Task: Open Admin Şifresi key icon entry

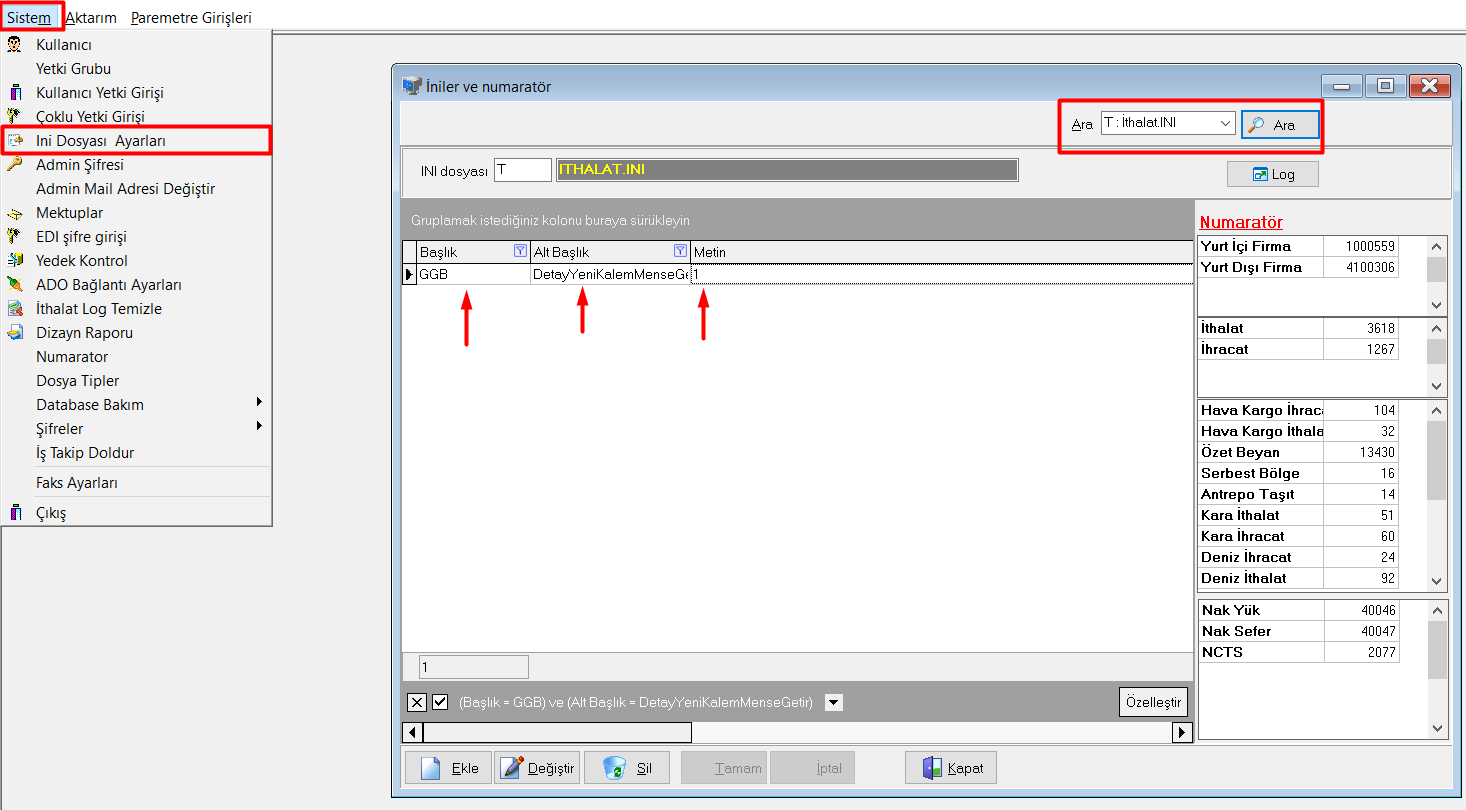Action: coord(15,165)
